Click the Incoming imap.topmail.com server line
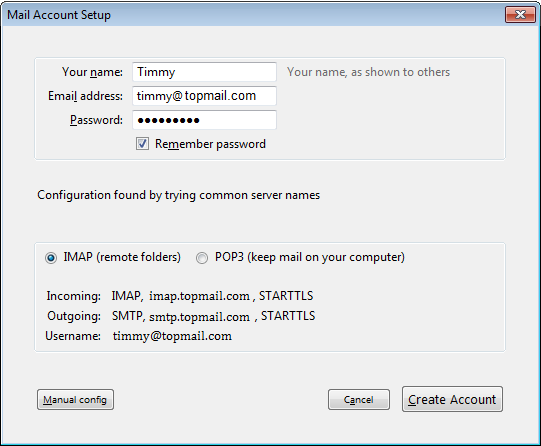Screen dimensions: 541x446 pyautogui.click(x=180, y=296)
